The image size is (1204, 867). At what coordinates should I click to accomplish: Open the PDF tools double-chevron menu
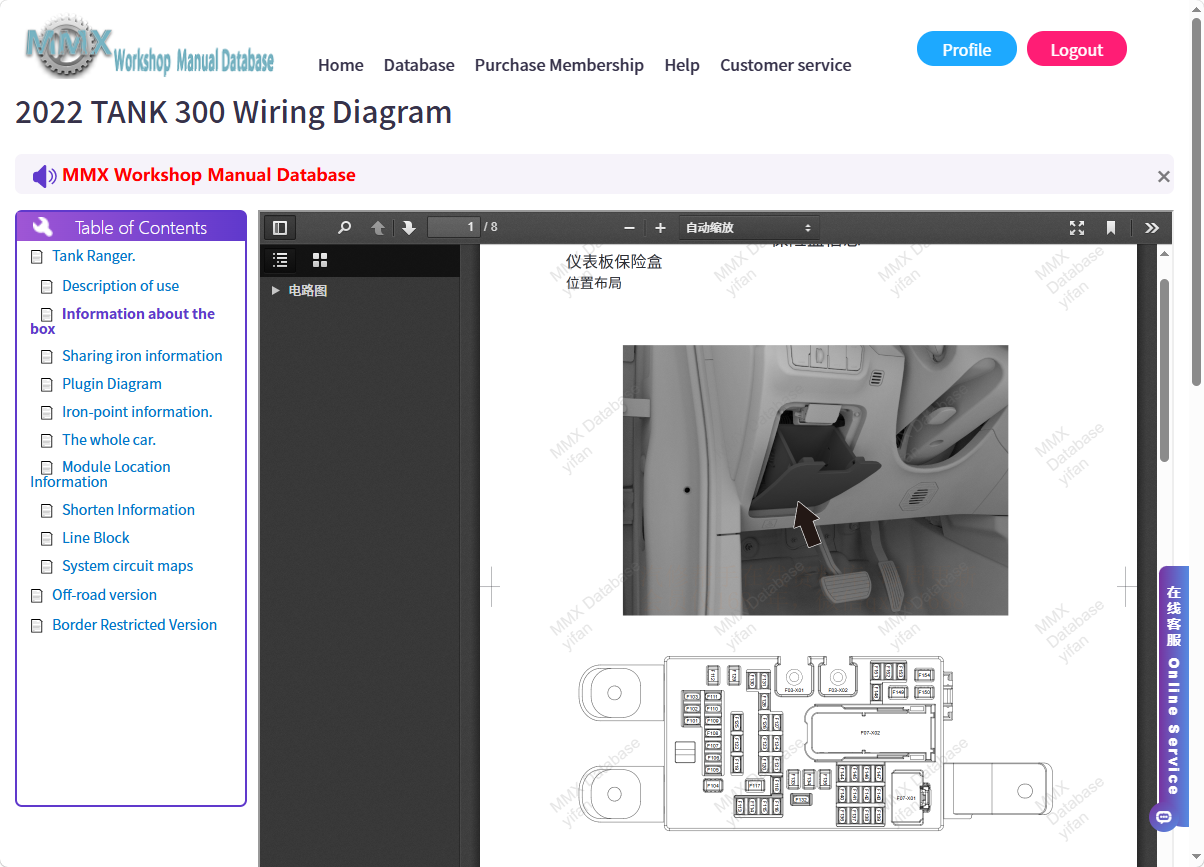click(x=1152, y=228)
